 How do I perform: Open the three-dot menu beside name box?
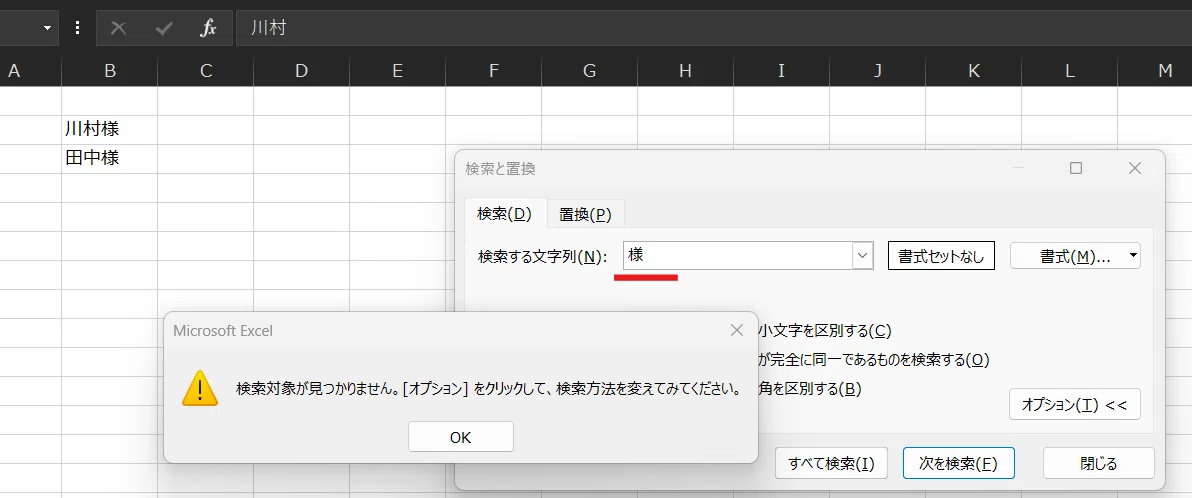78,28
